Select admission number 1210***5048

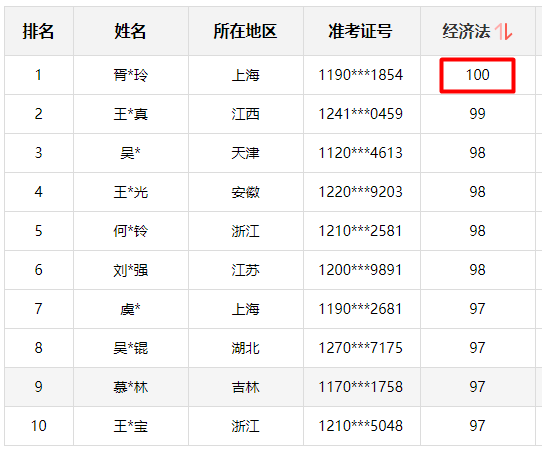click(361, 426)
